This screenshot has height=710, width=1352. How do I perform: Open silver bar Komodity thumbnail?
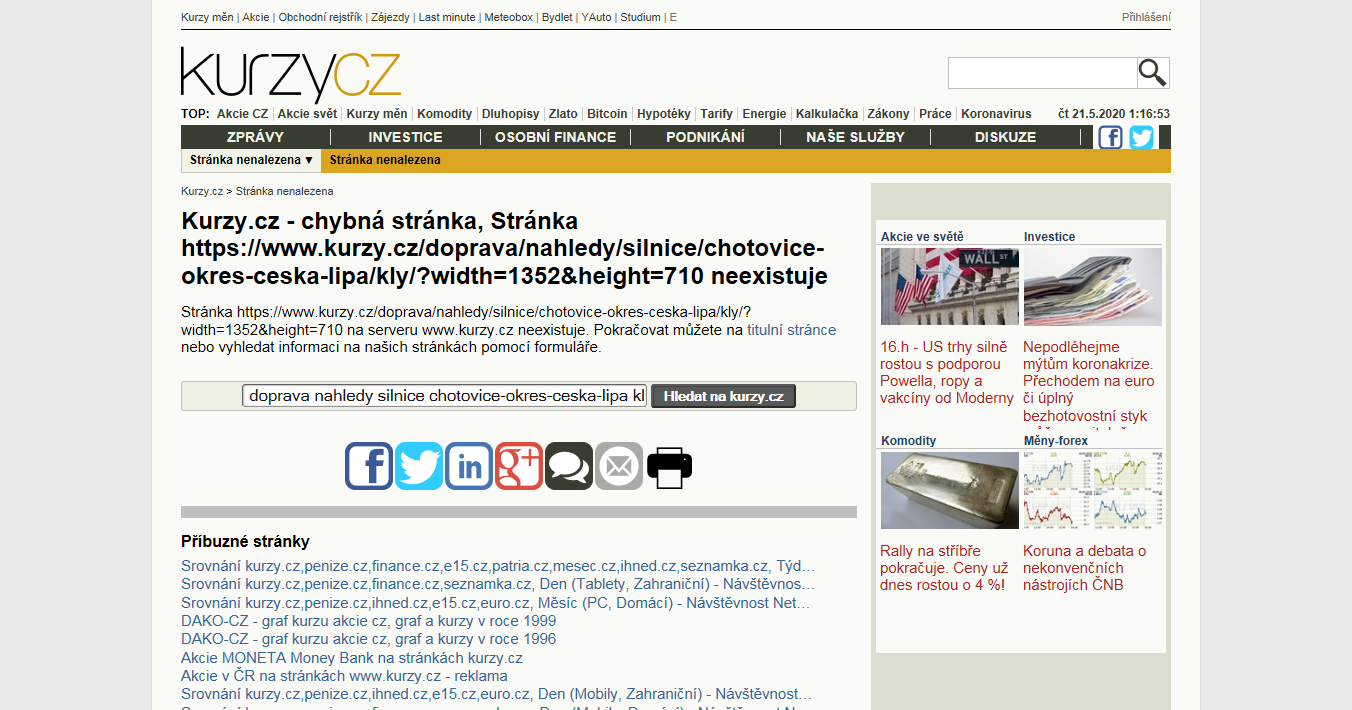click(x=950, y=490)
